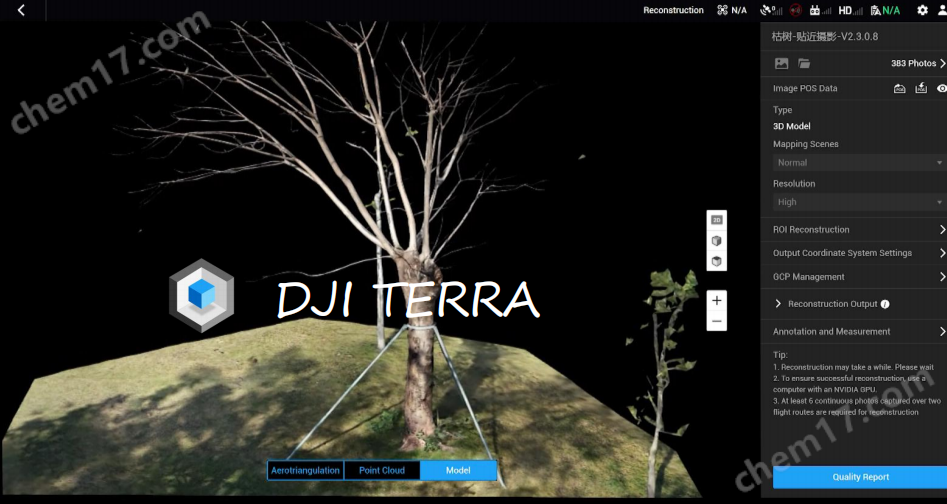Screen dimensions: 947x504
Task: Select the lower cube view icon
Action: [717, 261]
